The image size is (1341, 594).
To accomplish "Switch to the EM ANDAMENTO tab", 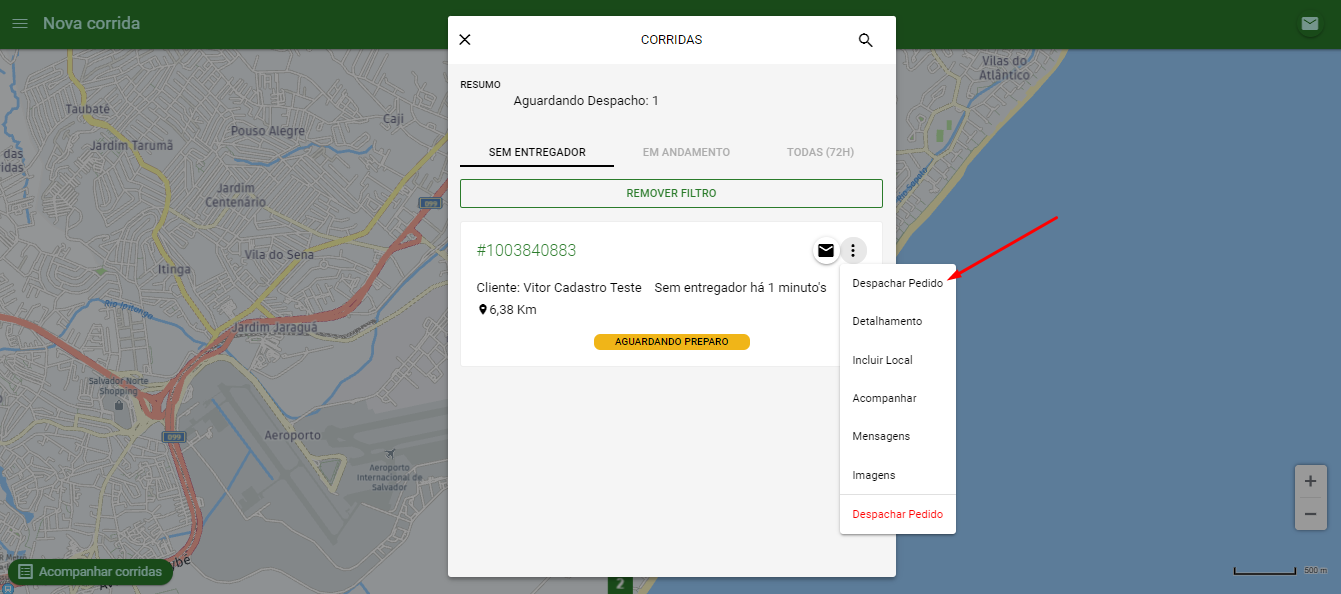I will 686,153.
